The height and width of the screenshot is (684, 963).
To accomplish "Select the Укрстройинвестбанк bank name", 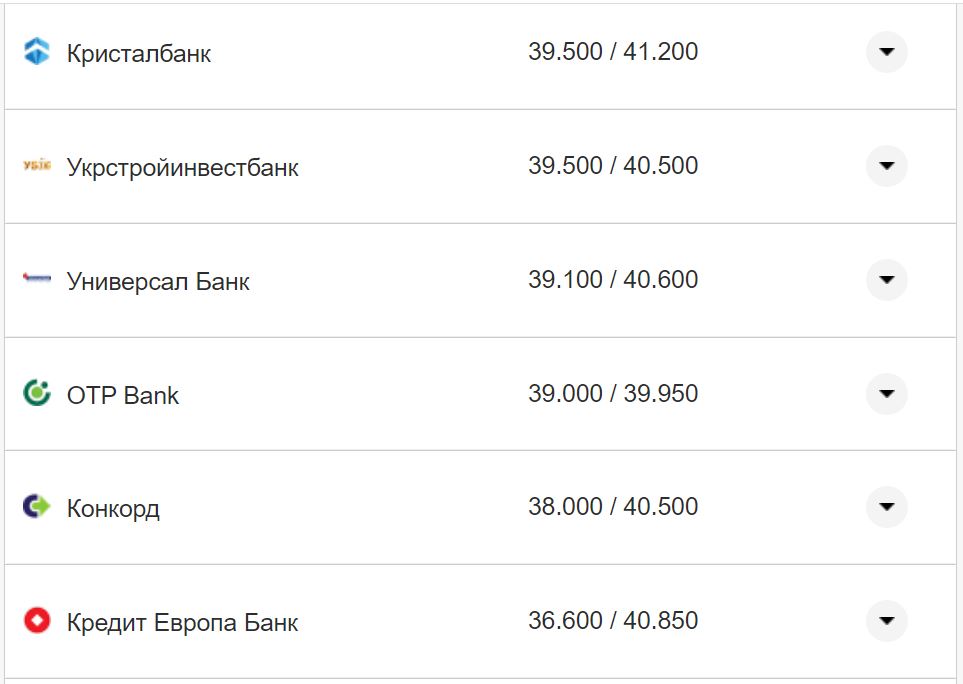I will [x=183, y=167].
